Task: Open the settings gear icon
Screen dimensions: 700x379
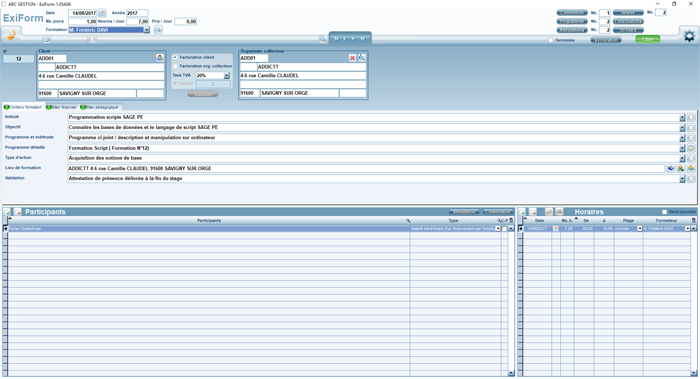Action: pyautogui.click(x=689, y=36)
